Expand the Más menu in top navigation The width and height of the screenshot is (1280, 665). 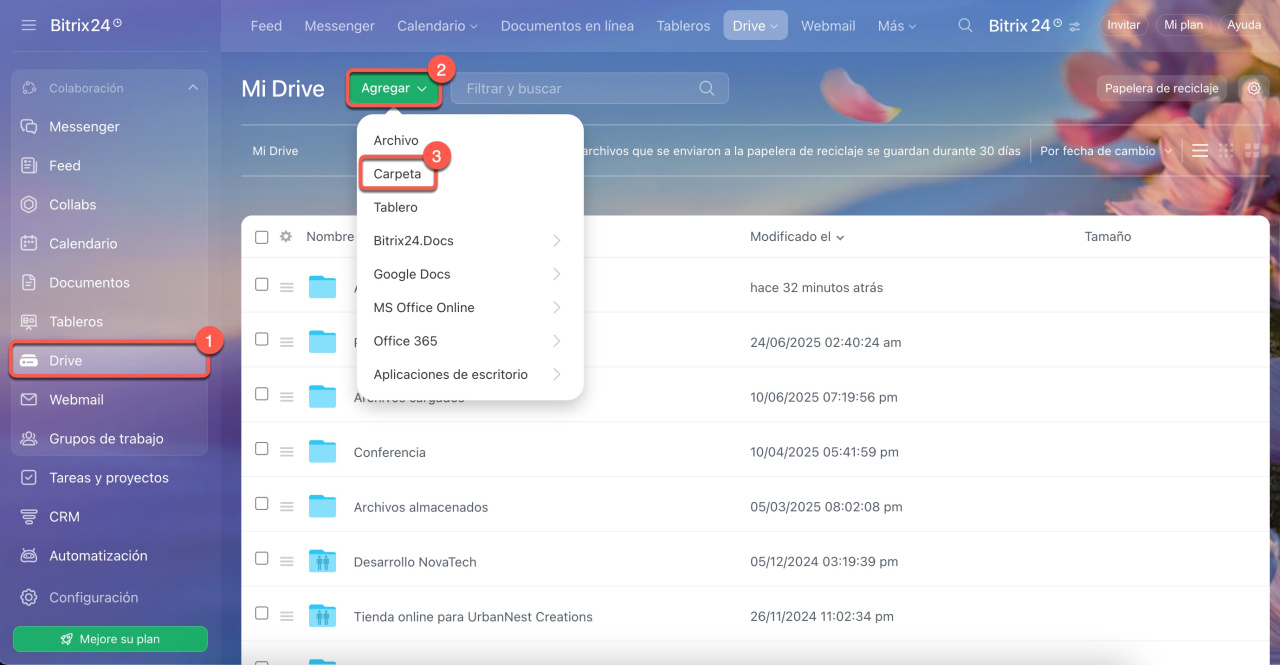click(x=897, y=26)
